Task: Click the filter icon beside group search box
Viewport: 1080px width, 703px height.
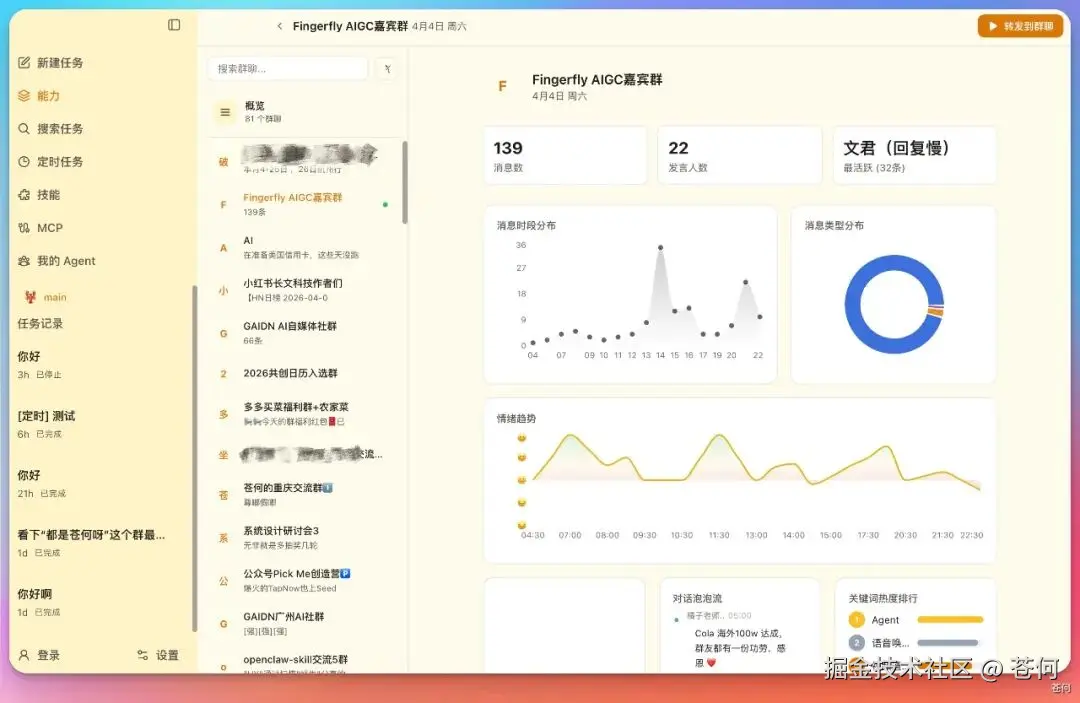Action: pyautogui.click(x=387, y=68)
